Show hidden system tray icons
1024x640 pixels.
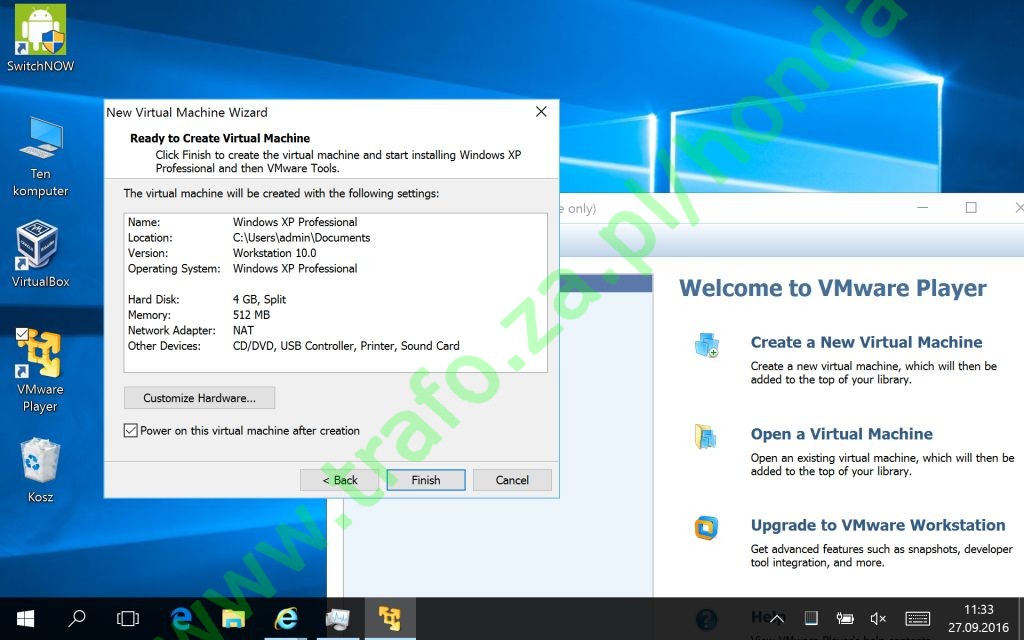pyautogui.click(x=777, y=618)
